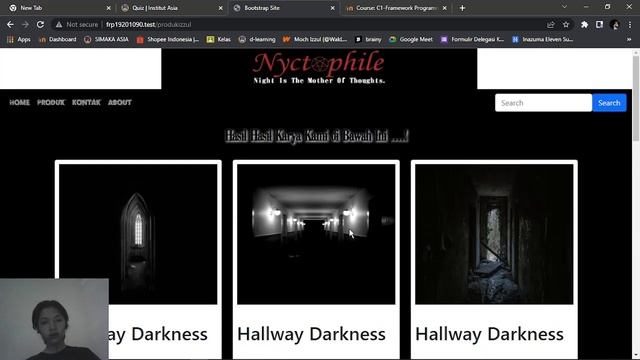Image resolution: width=640 pixels, height=360 pixels.
Task: Close the Course: C1-Framework tab
Action: (444, 8)
